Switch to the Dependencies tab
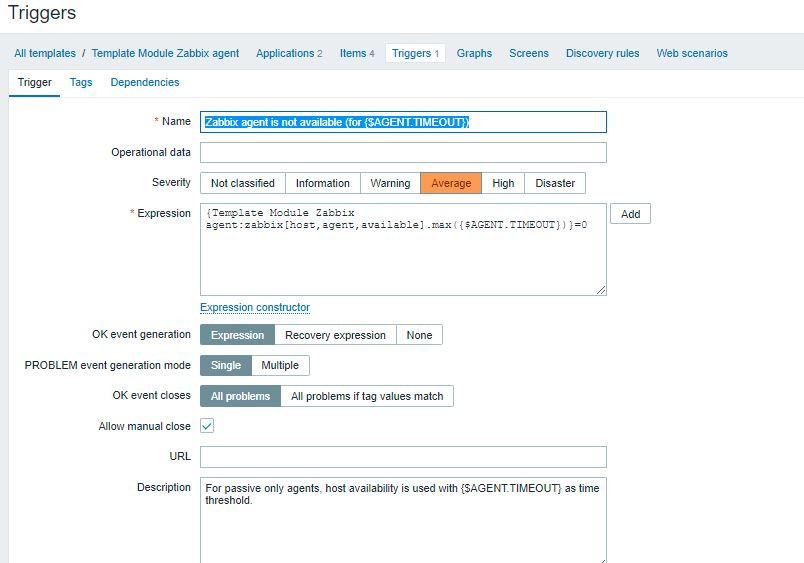Viewport: 804px width, 563px height. (145, 82)
